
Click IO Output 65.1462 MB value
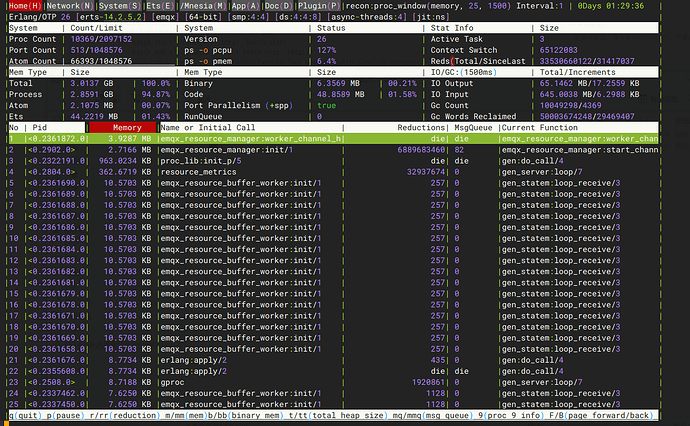(589, 84)
